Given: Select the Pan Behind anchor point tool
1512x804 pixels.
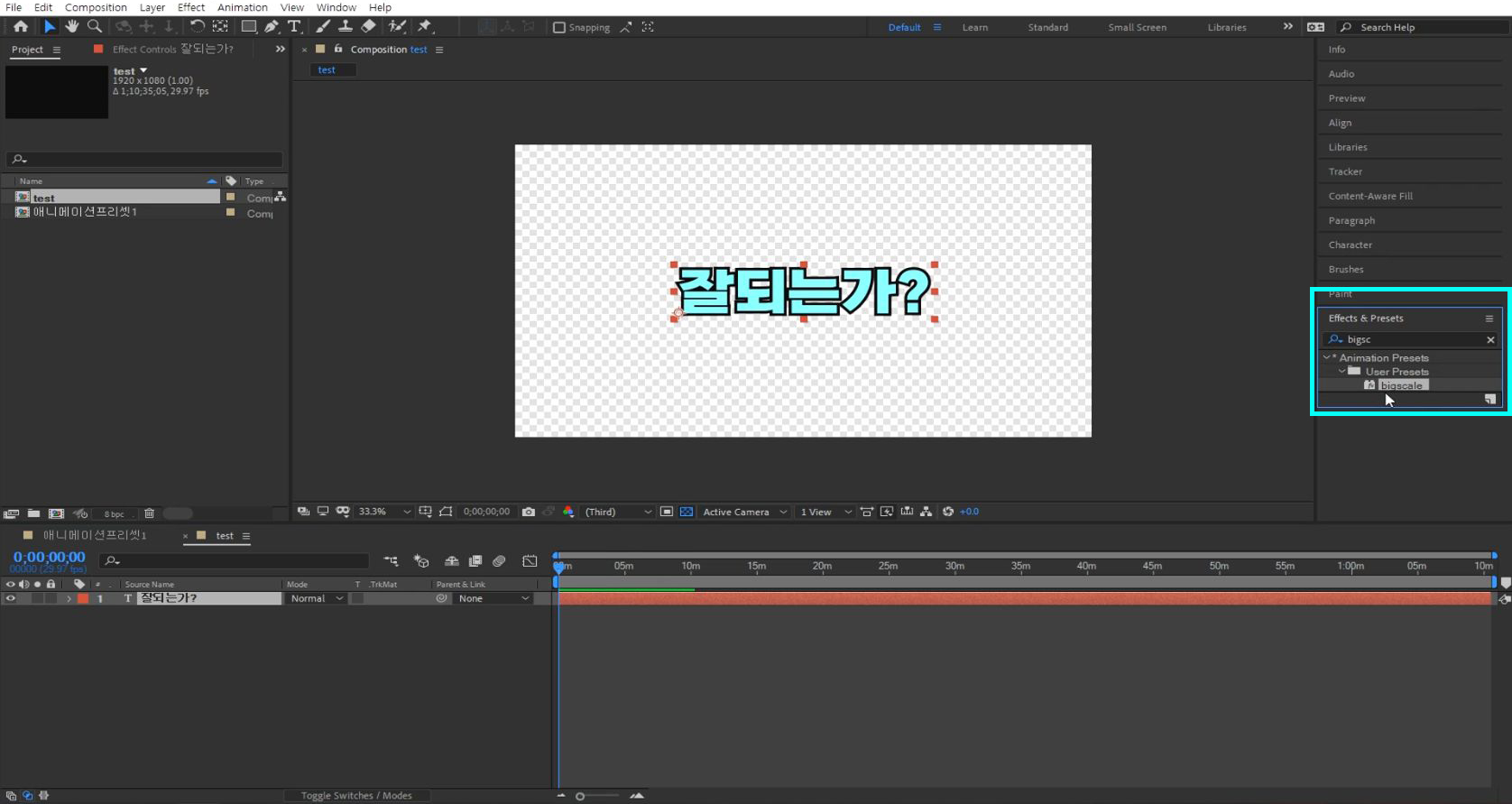Looking at the screenshot, I should [x=220, y=27].
